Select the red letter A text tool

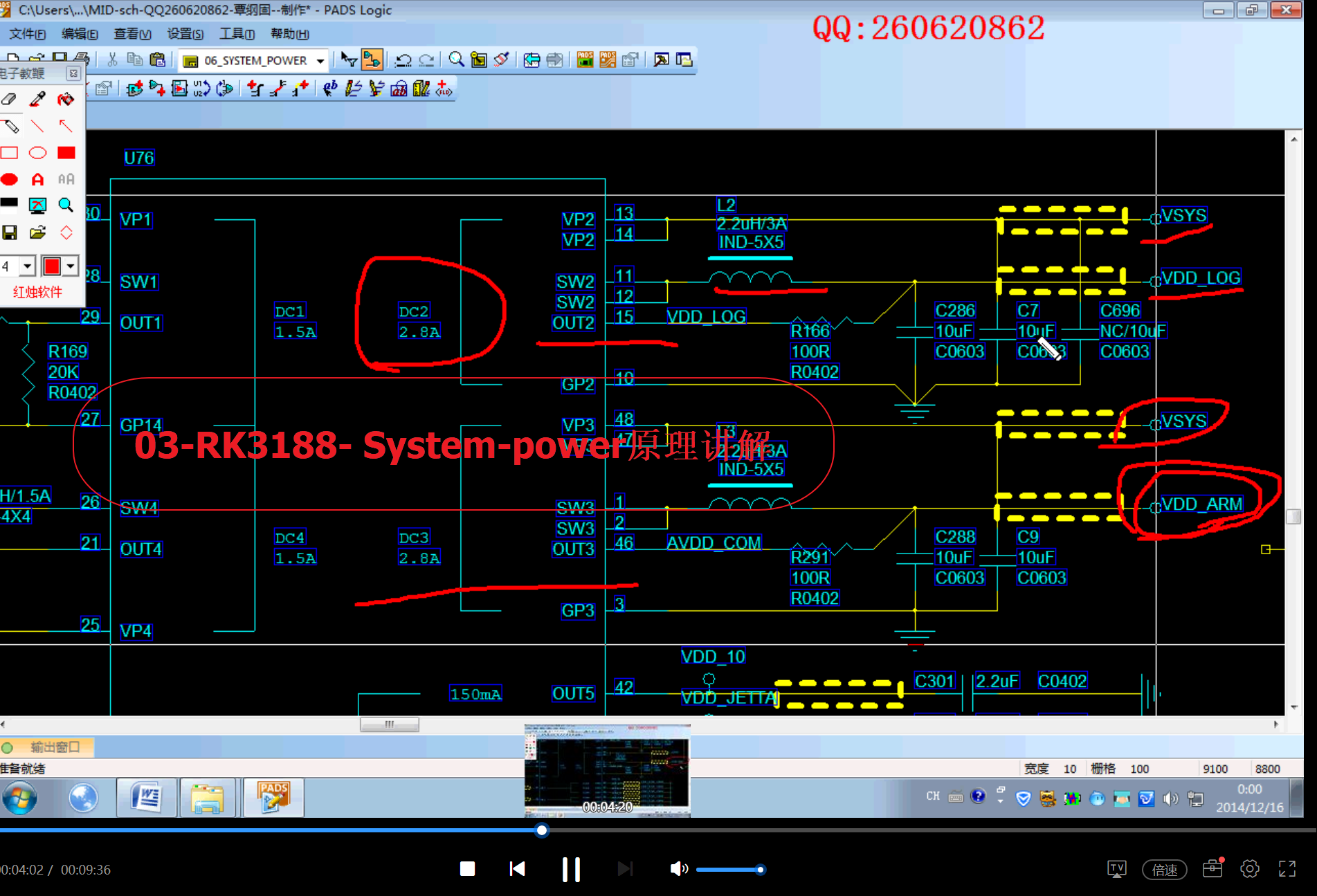pyautogui.click(x=37, y=179)
